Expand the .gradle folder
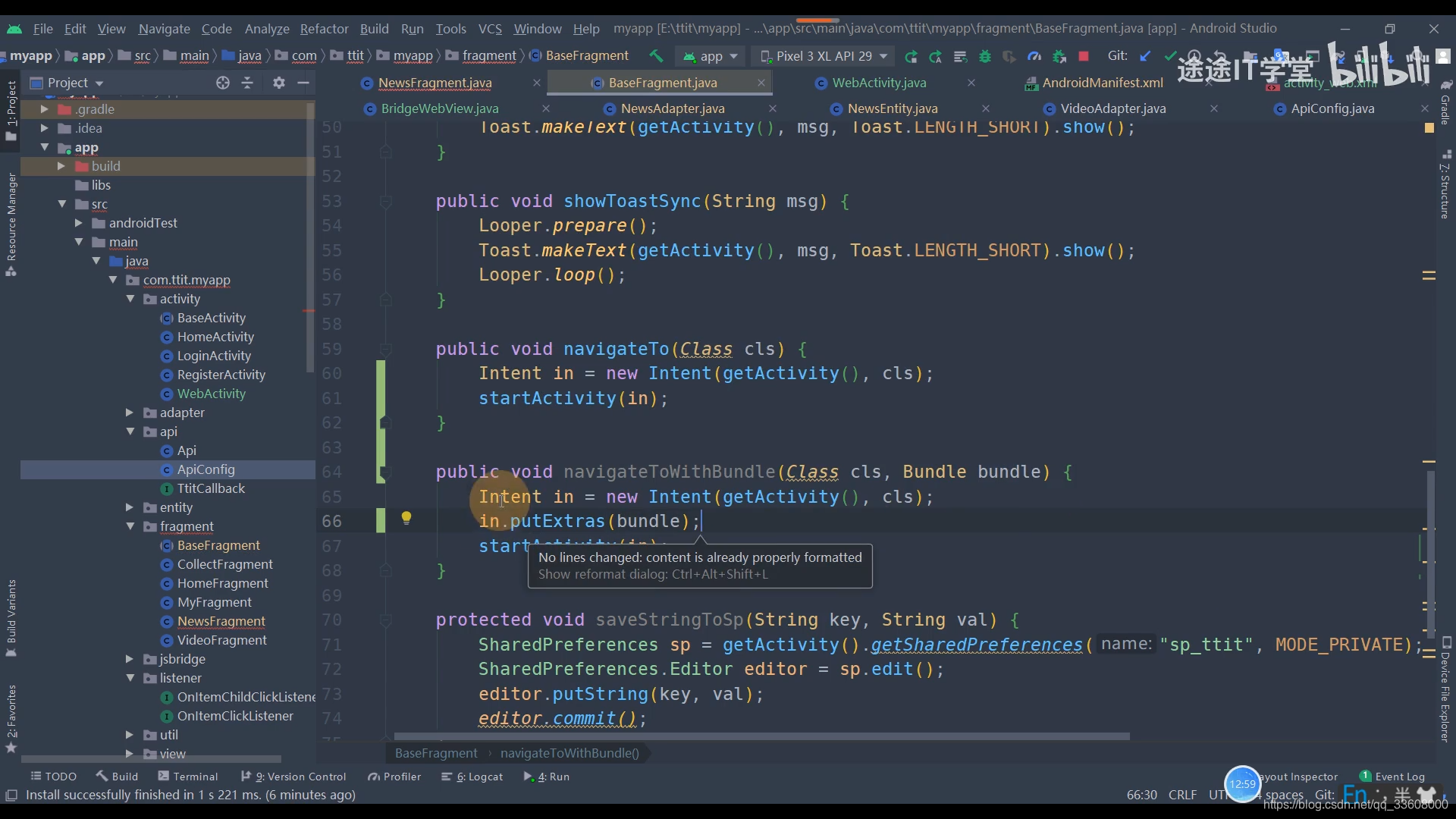1456x819 pixels. click(44, 109)
